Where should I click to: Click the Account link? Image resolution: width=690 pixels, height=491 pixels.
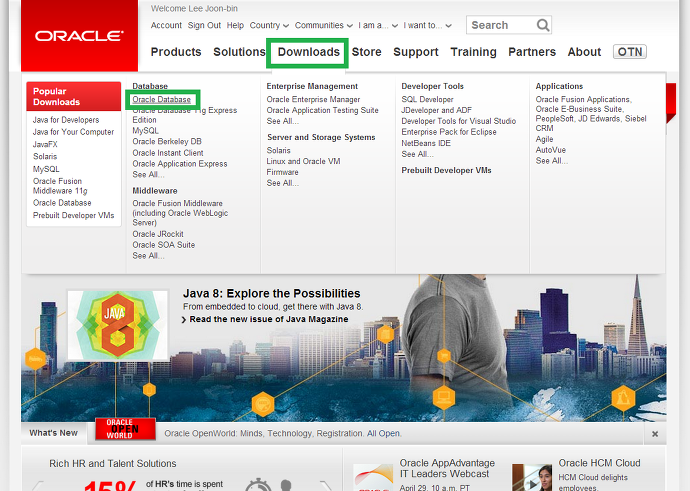pyautogui.click(x=166, y=26)
